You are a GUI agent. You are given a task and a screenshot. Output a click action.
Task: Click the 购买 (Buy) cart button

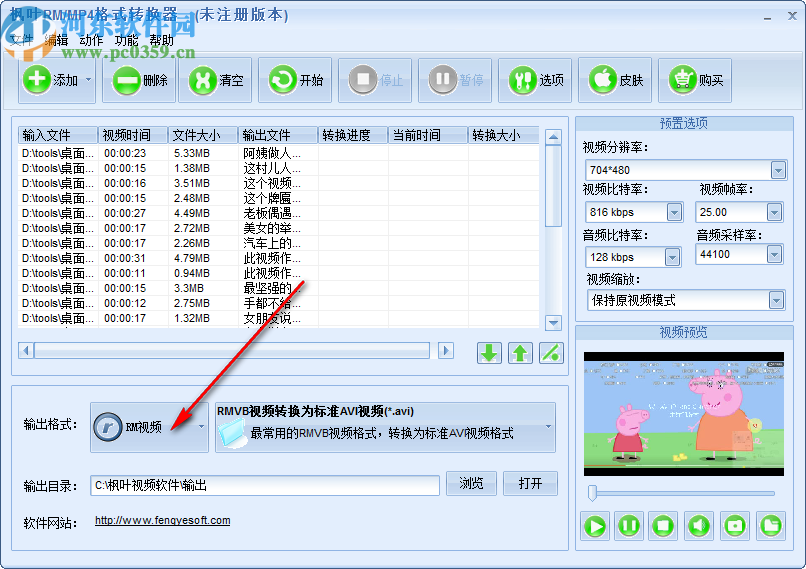(695, 80)
